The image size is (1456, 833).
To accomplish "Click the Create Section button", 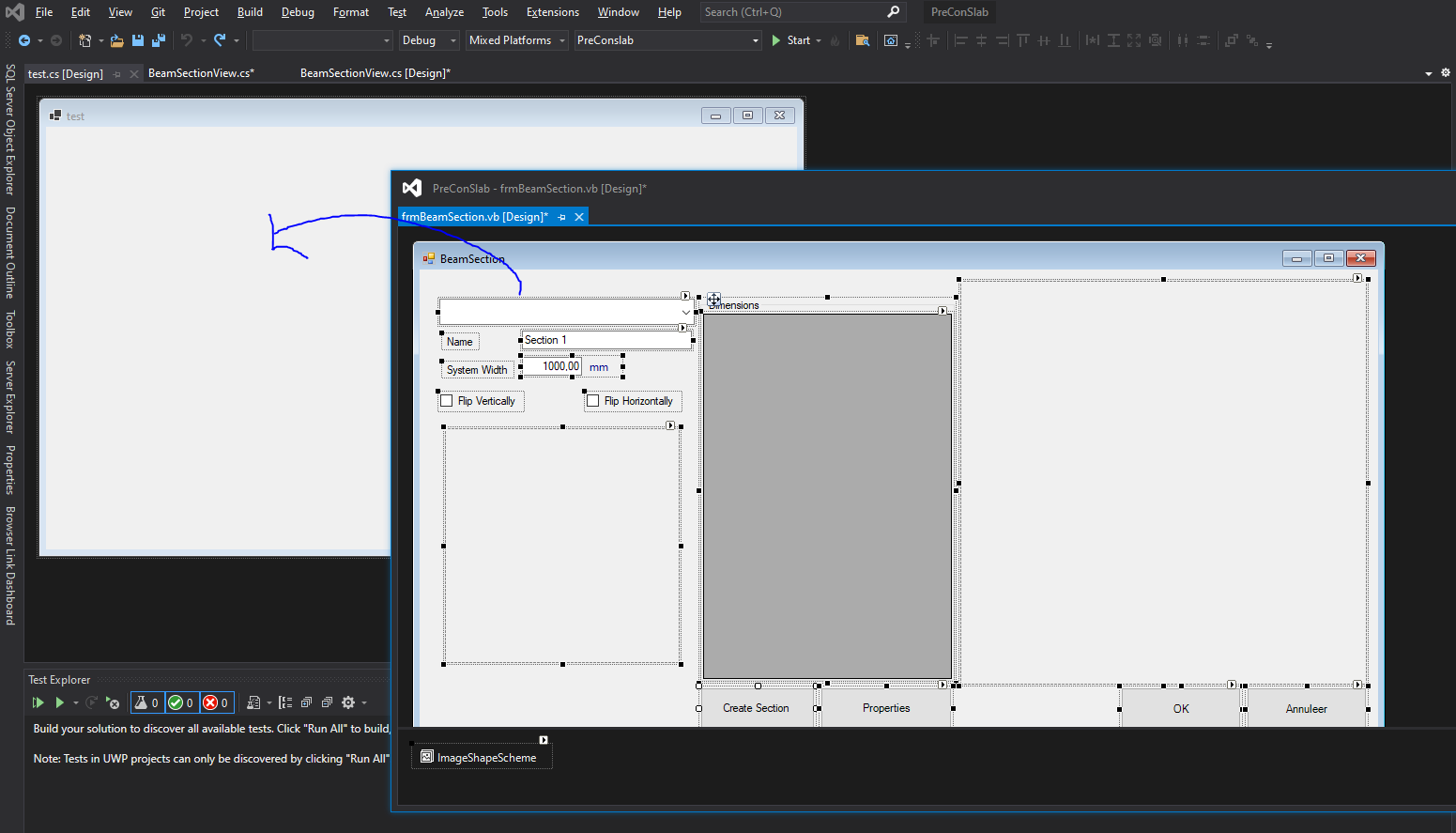I will (756, 708).
